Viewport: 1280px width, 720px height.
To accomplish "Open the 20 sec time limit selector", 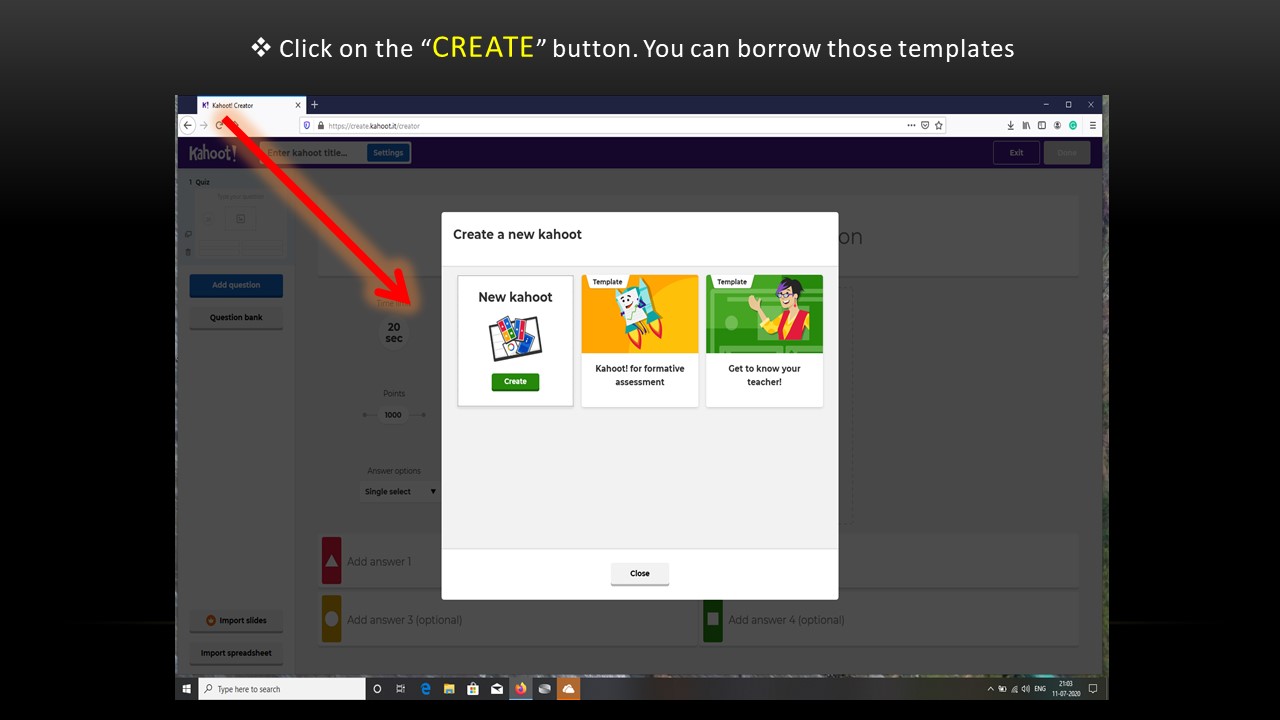I will point(394,333).
